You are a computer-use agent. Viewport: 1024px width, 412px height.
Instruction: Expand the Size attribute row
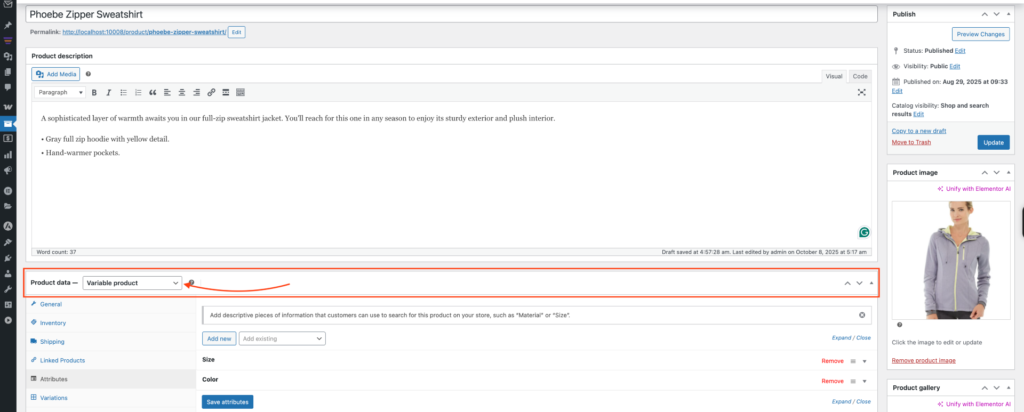pyautogui.click(x=864, y=359)
